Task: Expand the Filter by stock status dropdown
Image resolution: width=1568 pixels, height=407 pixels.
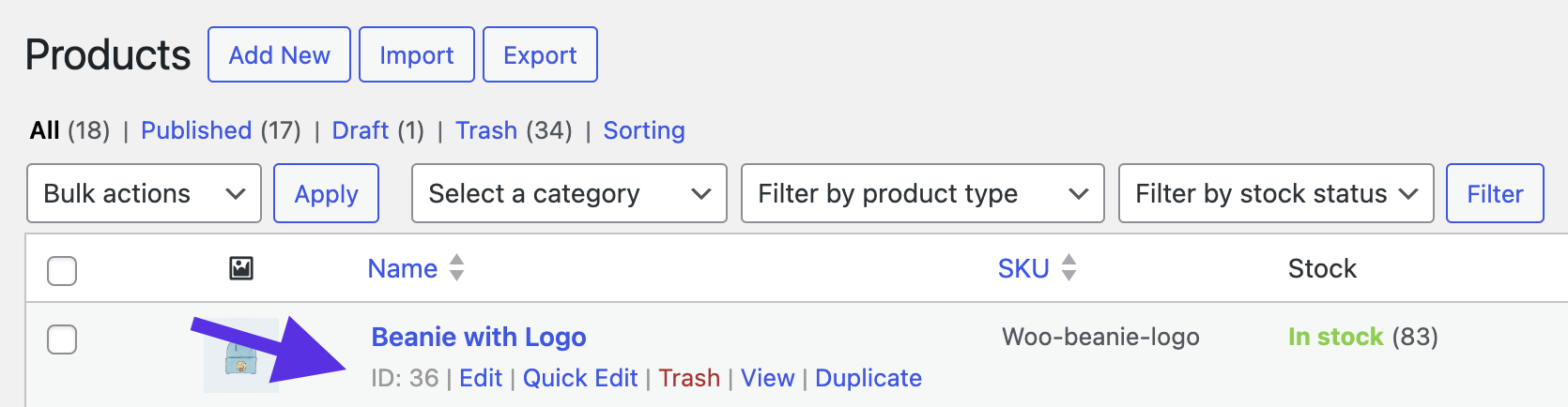Action: tap(1275, 193)
